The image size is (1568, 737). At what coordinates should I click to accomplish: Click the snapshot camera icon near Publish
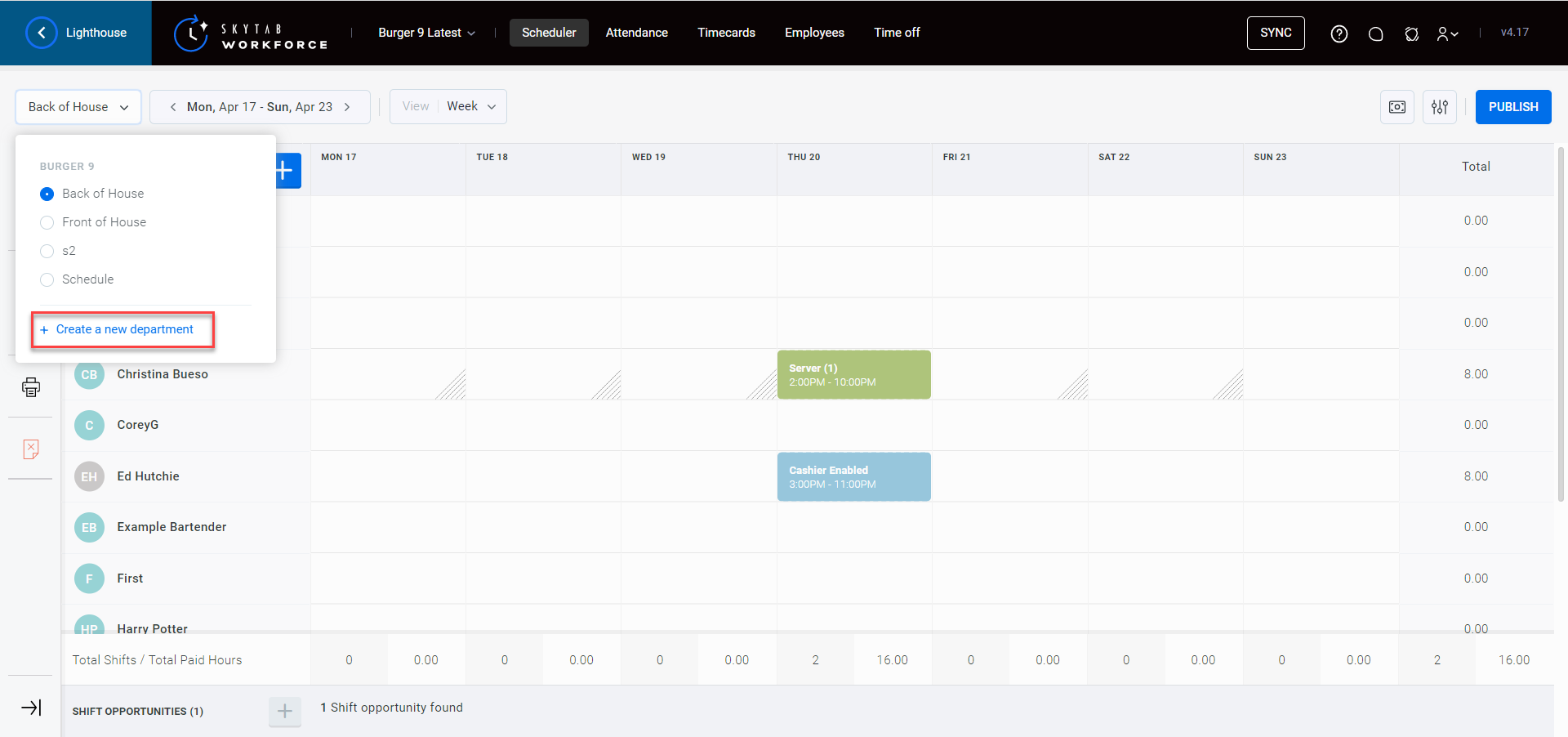(x=1396, y=107)
